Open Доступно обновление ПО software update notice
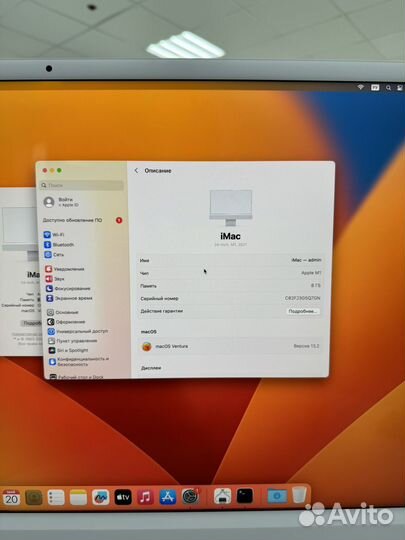 tap(82, 220)
